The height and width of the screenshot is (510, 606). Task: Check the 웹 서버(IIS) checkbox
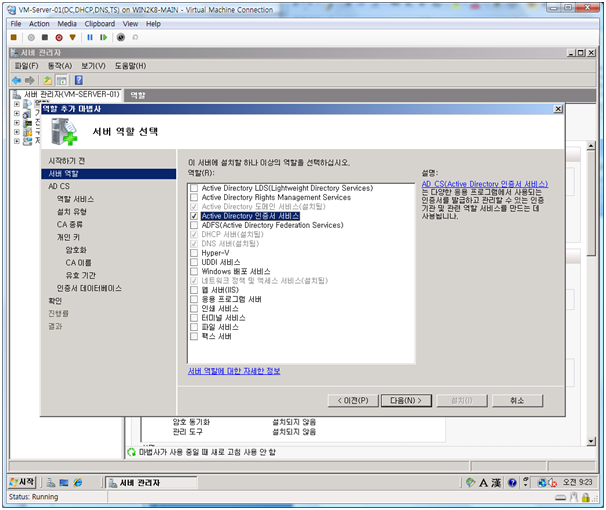(194, 290)
